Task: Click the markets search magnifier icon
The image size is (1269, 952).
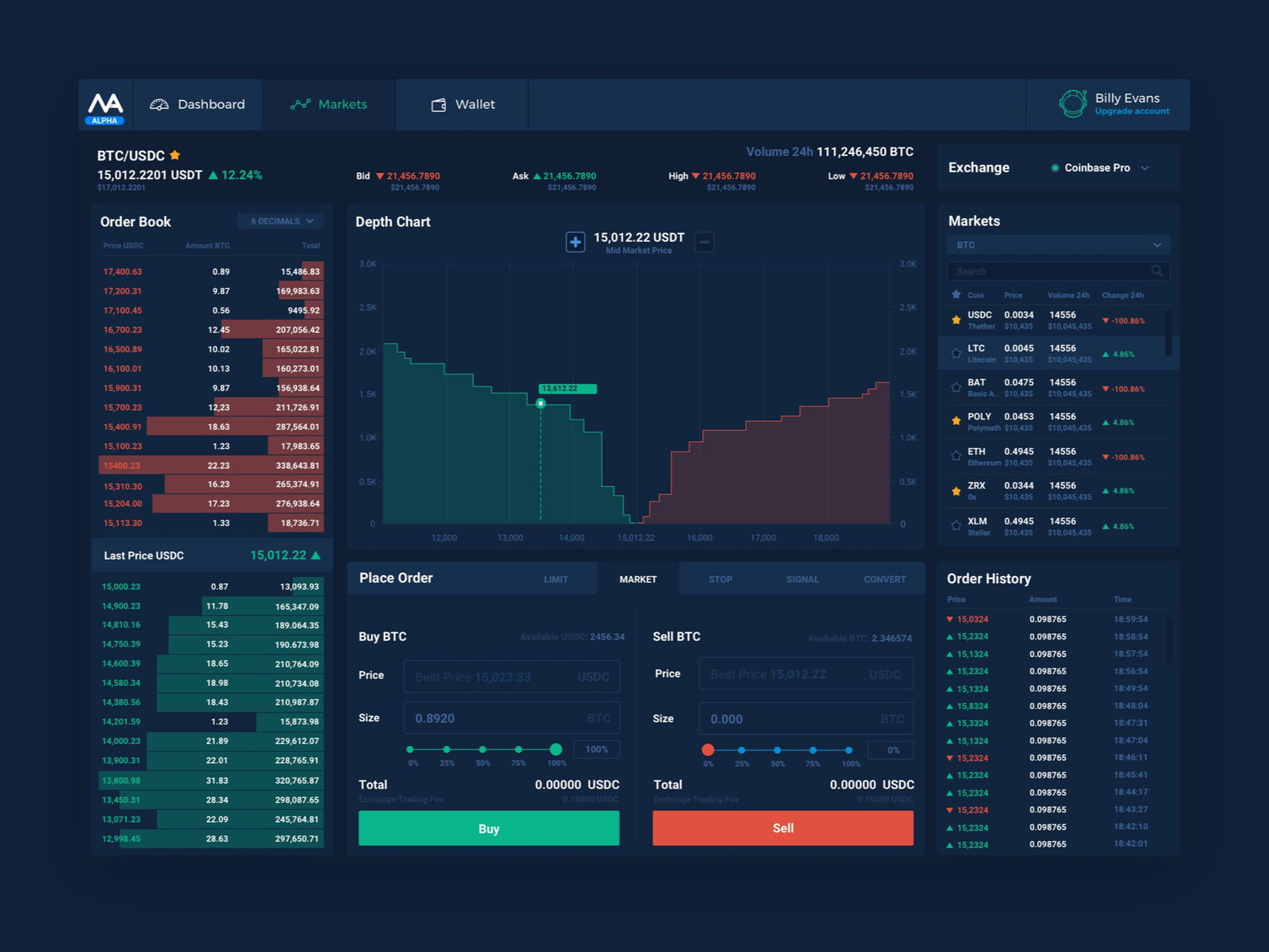Action: pyautogui.click(x=1157, y=271)
